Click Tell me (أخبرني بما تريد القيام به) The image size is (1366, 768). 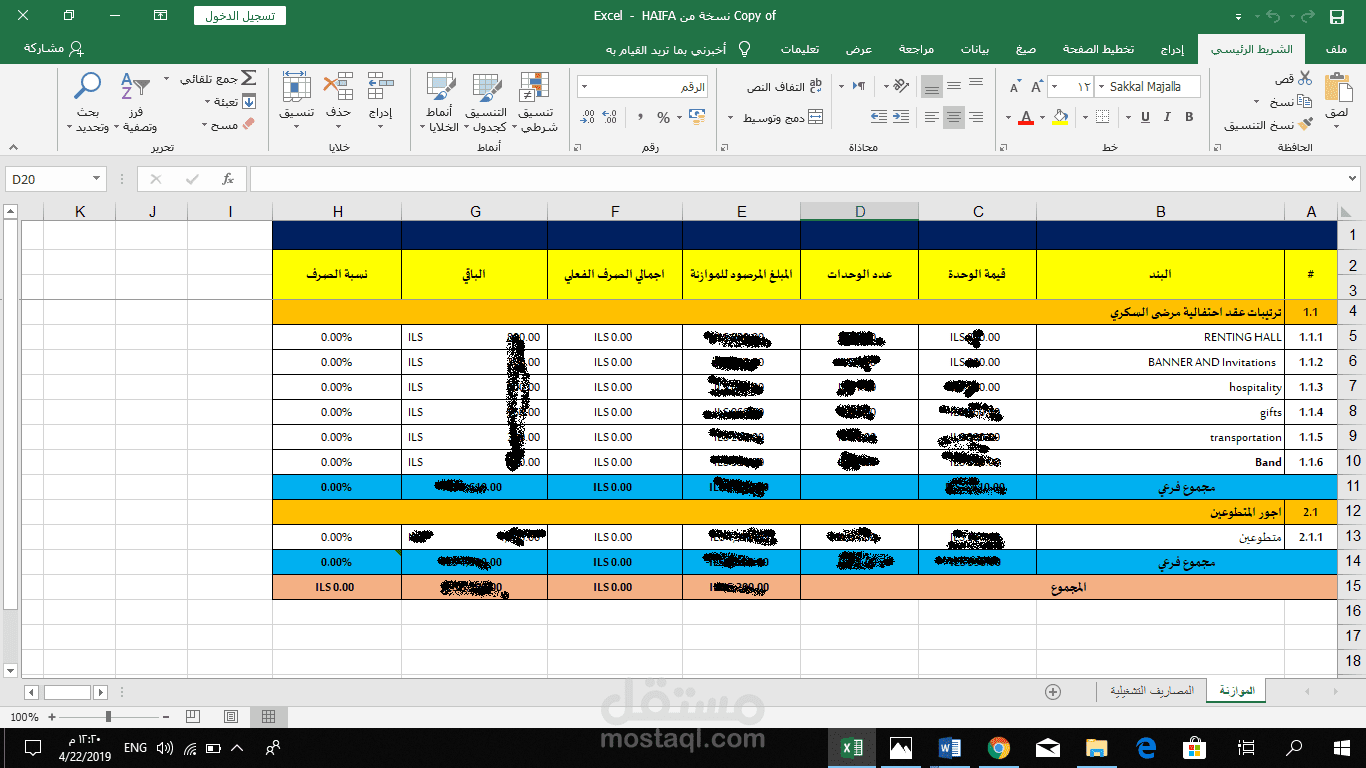(x=680, y=49)
